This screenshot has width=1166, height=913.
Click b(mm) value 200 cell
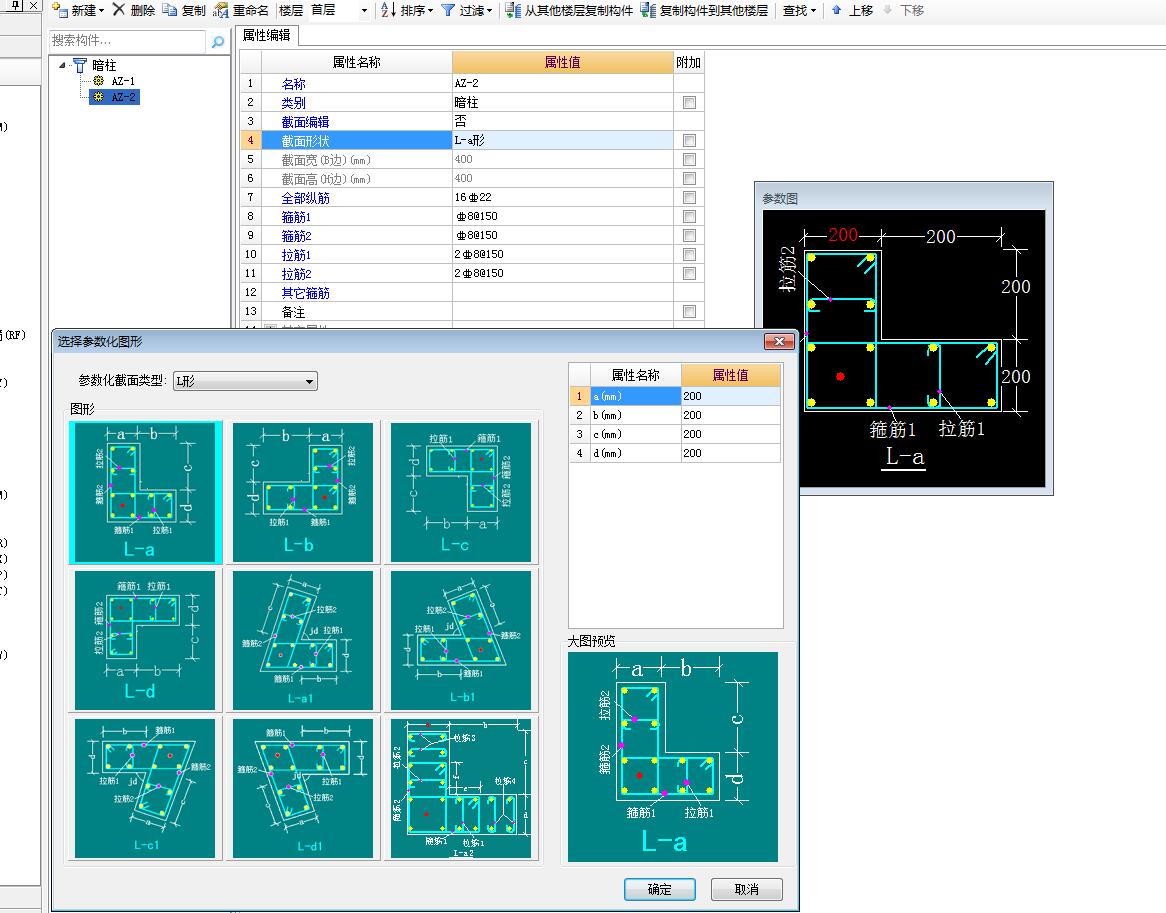730,416
